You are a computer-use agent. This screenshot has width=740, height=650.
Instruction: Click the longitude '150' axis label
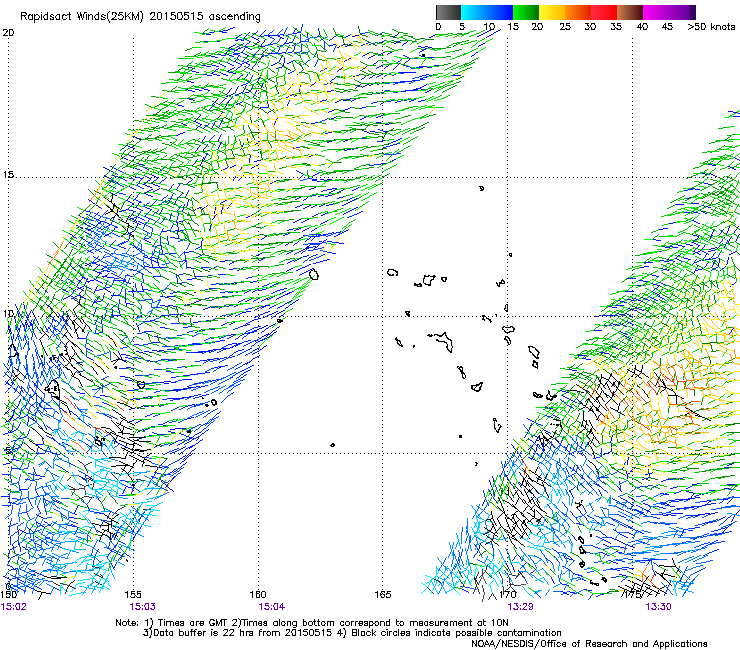8,594
